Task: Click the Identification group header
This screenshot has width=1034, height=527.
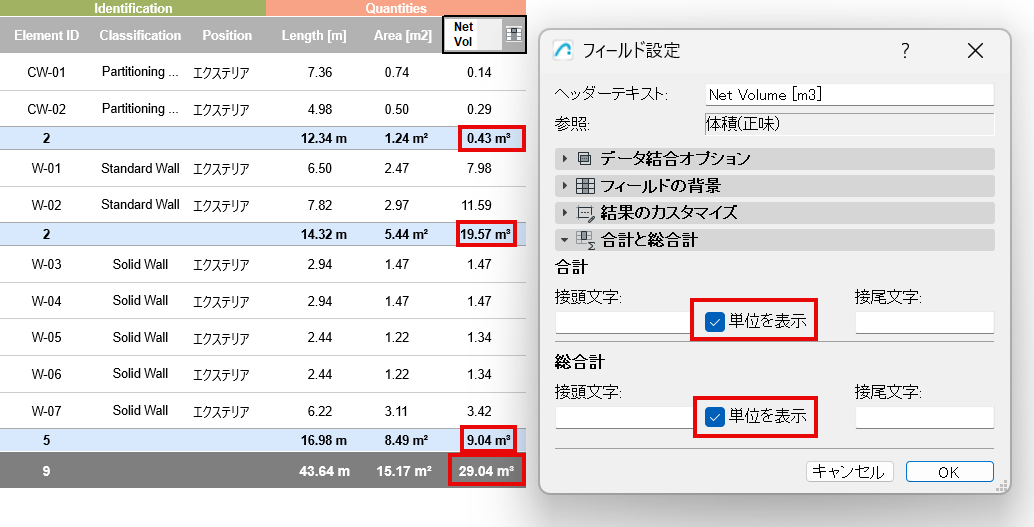Action: (x=133, y=8)
